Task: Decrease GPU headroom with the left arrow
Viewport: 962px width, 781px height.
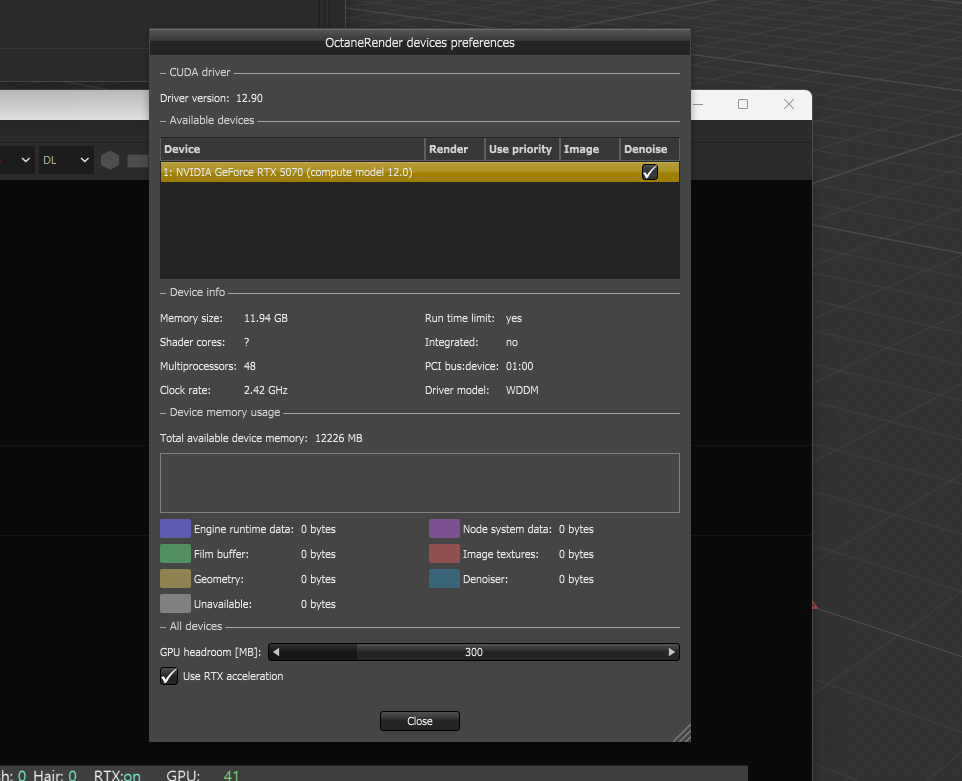Action: [276, 652]
